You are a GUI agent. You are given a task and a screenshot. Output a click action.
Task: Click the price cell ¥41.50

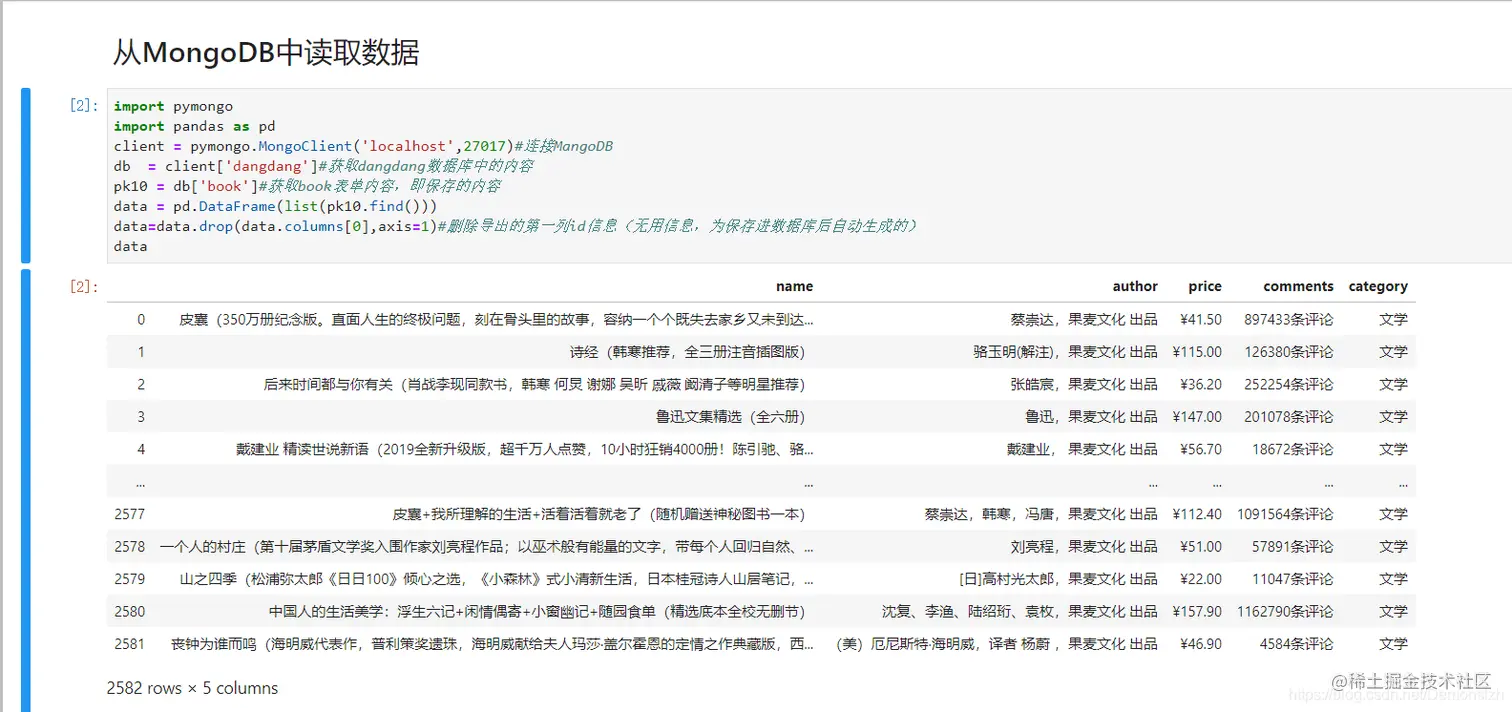point(1201,319)
